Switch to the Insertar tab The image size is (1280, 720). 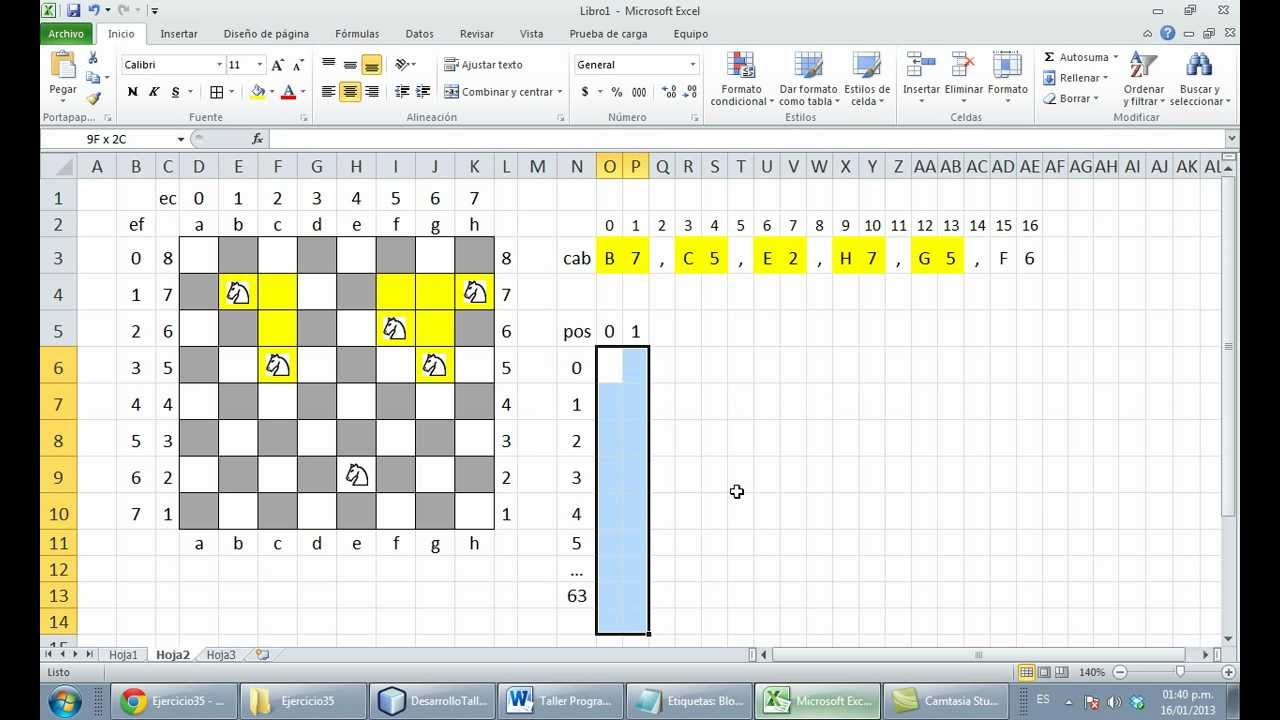(x=179, y=33)
